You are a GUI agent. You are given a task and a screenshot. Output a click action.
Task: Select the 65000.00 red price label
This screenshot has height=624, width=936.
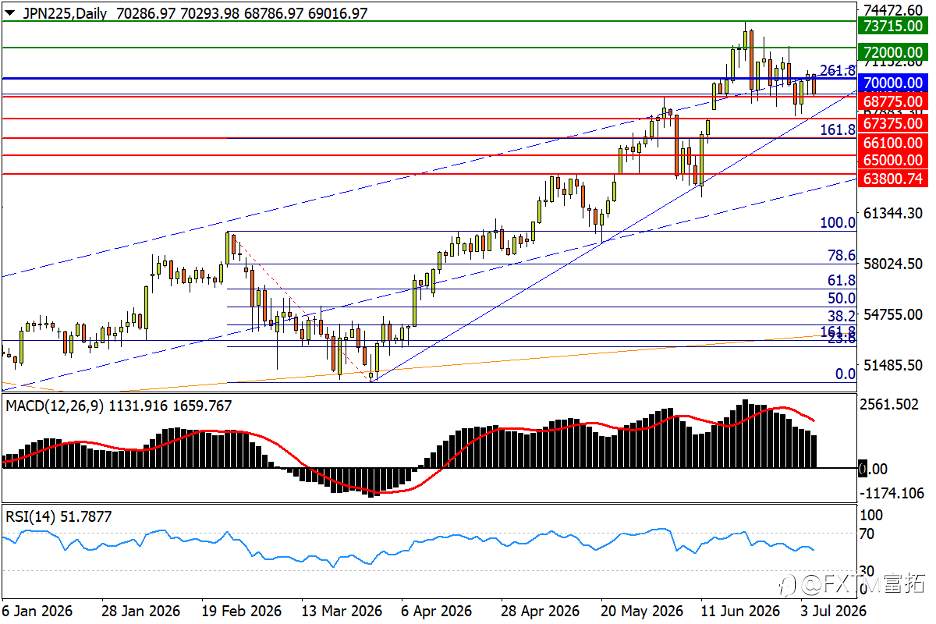(x=892, y=160)
